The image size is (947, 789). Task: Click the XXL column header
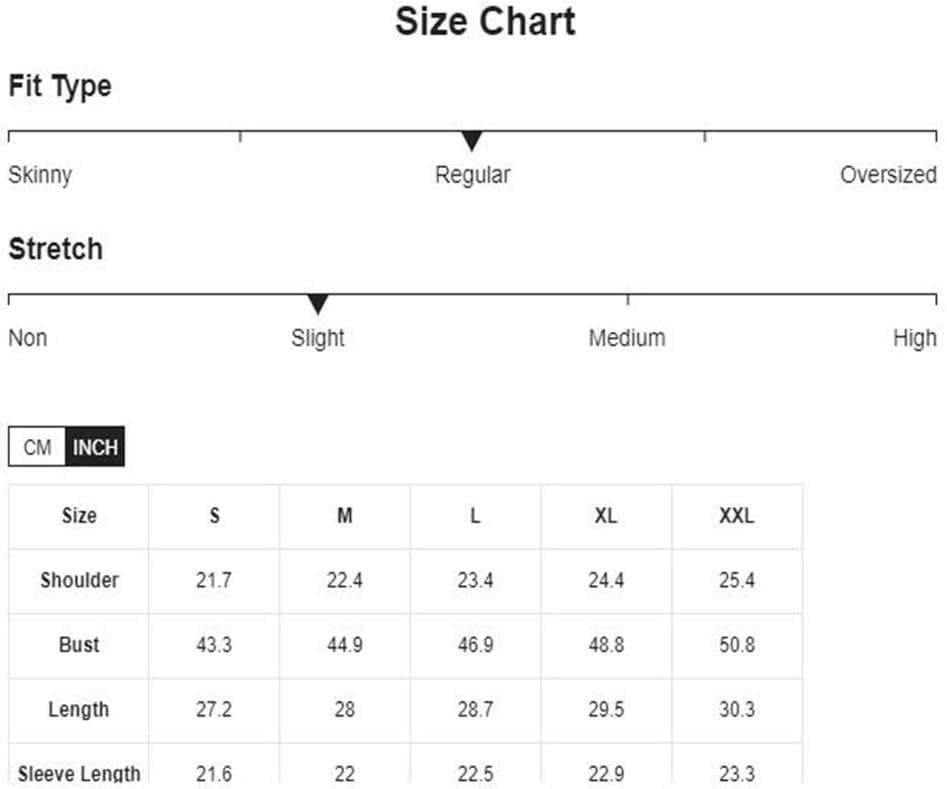pyautogui.click(x=737, y=516)
